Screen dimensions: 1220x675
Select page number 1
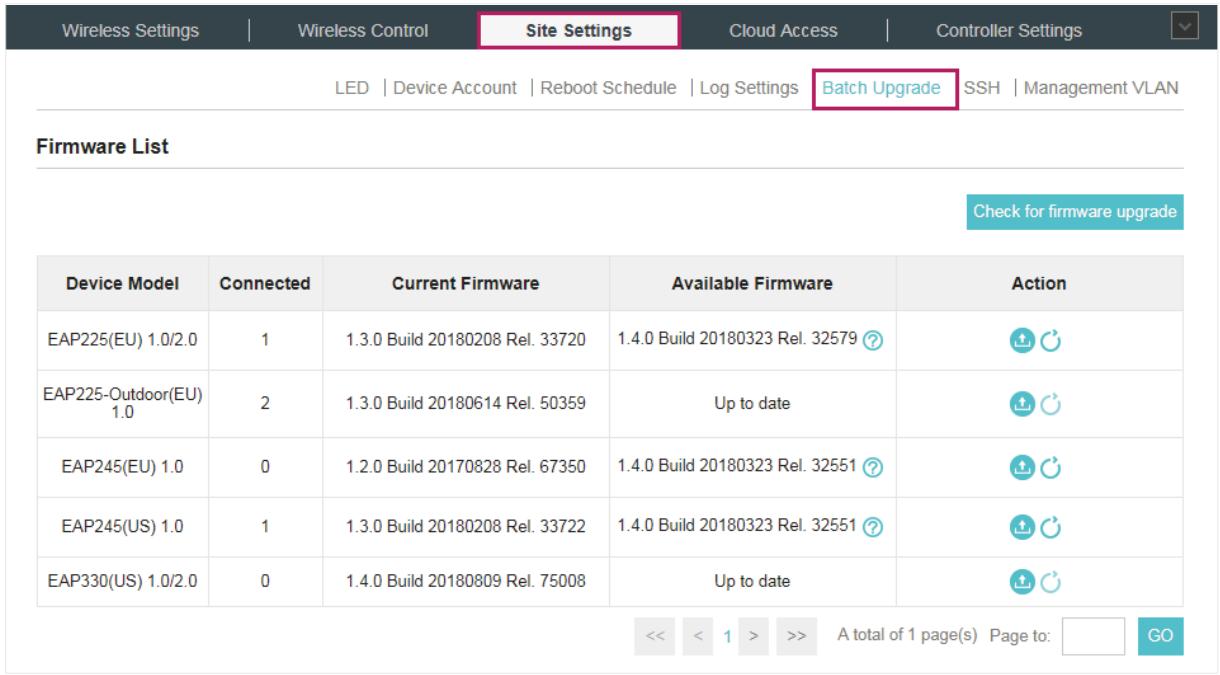point(730,637)
